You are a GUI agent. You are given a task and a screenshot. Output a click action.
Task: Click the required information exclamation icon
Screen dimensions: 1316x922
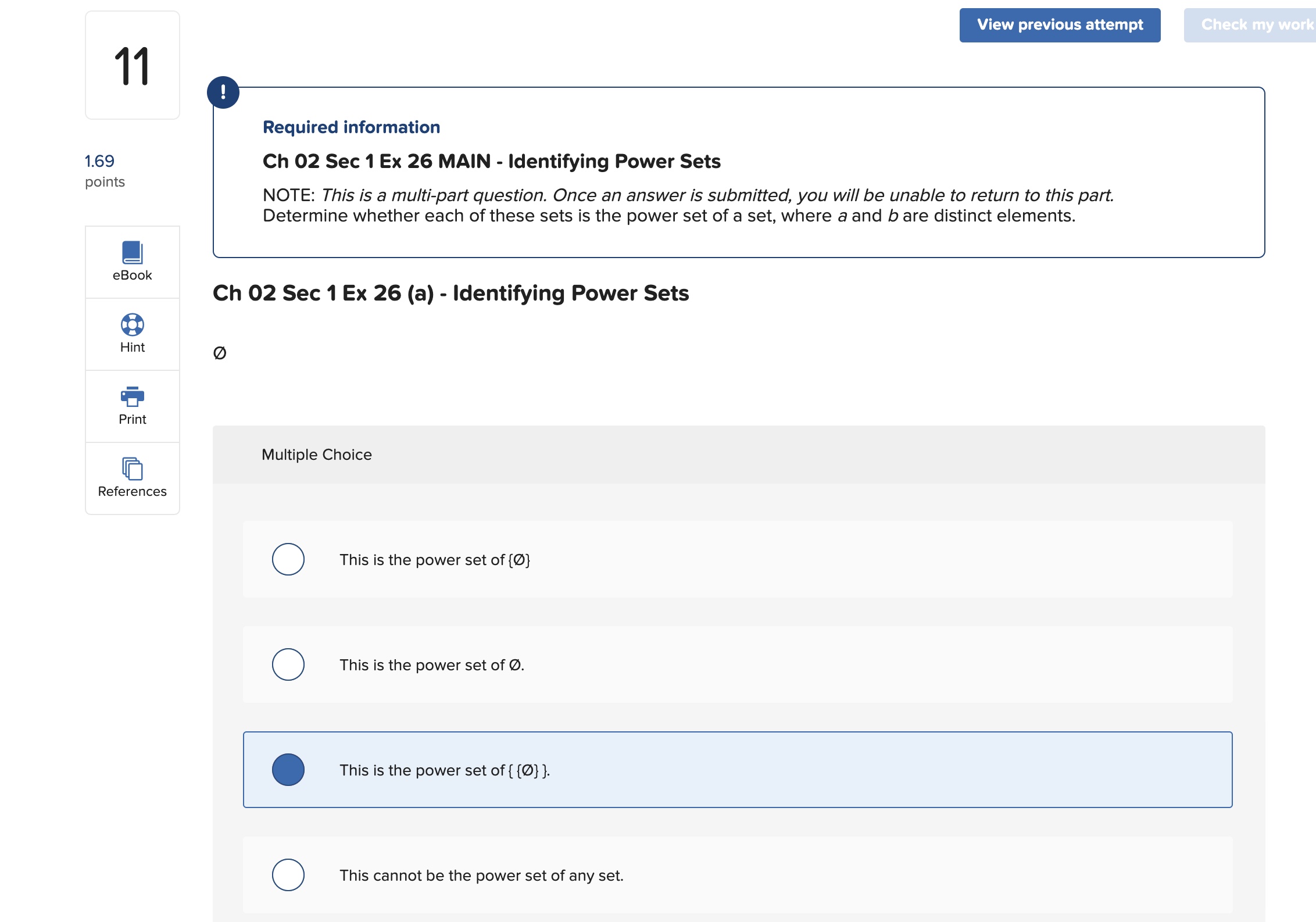point(224,92)
